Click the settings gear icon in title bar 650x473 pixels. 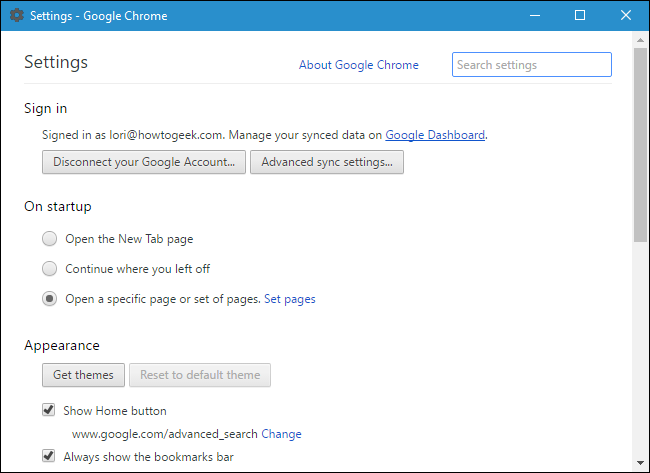coord(16,16)
